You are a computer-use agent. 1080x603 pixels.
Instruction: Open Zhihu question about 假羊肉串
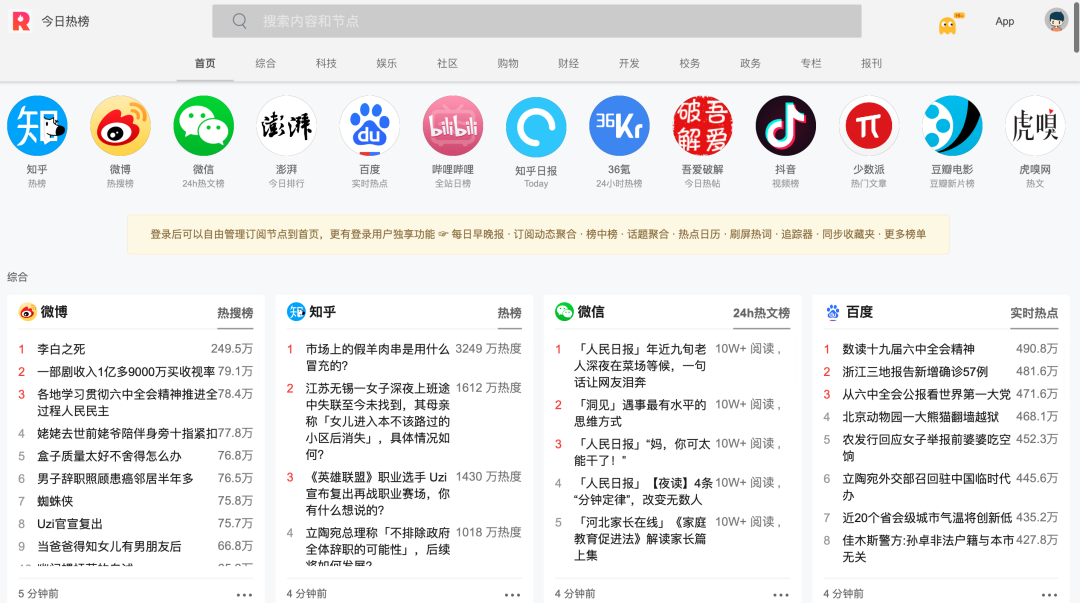click(x=377, y=358)
